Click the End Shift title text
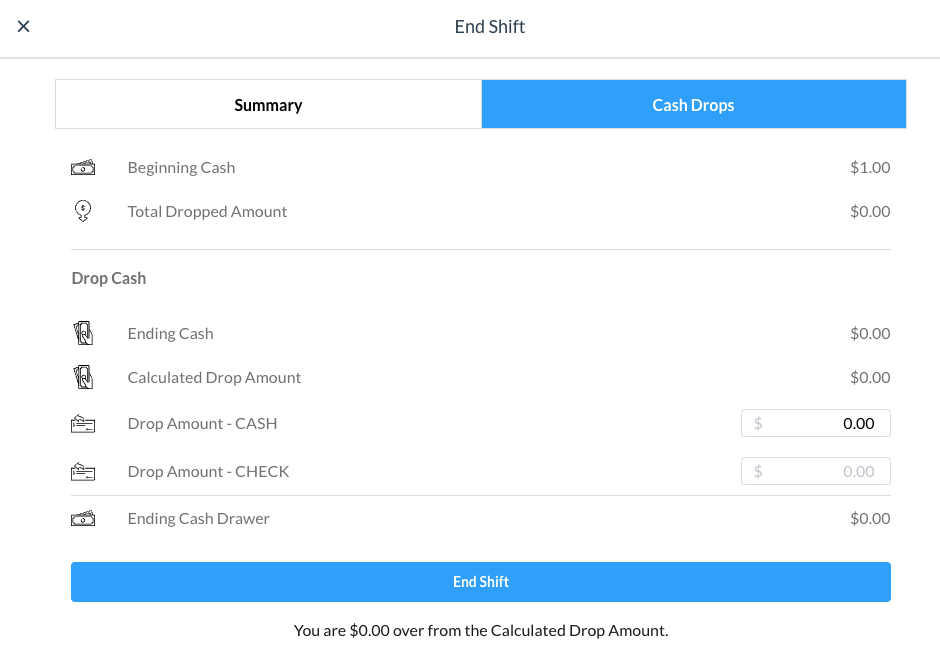The image size is (940, 650). (489, 27)
